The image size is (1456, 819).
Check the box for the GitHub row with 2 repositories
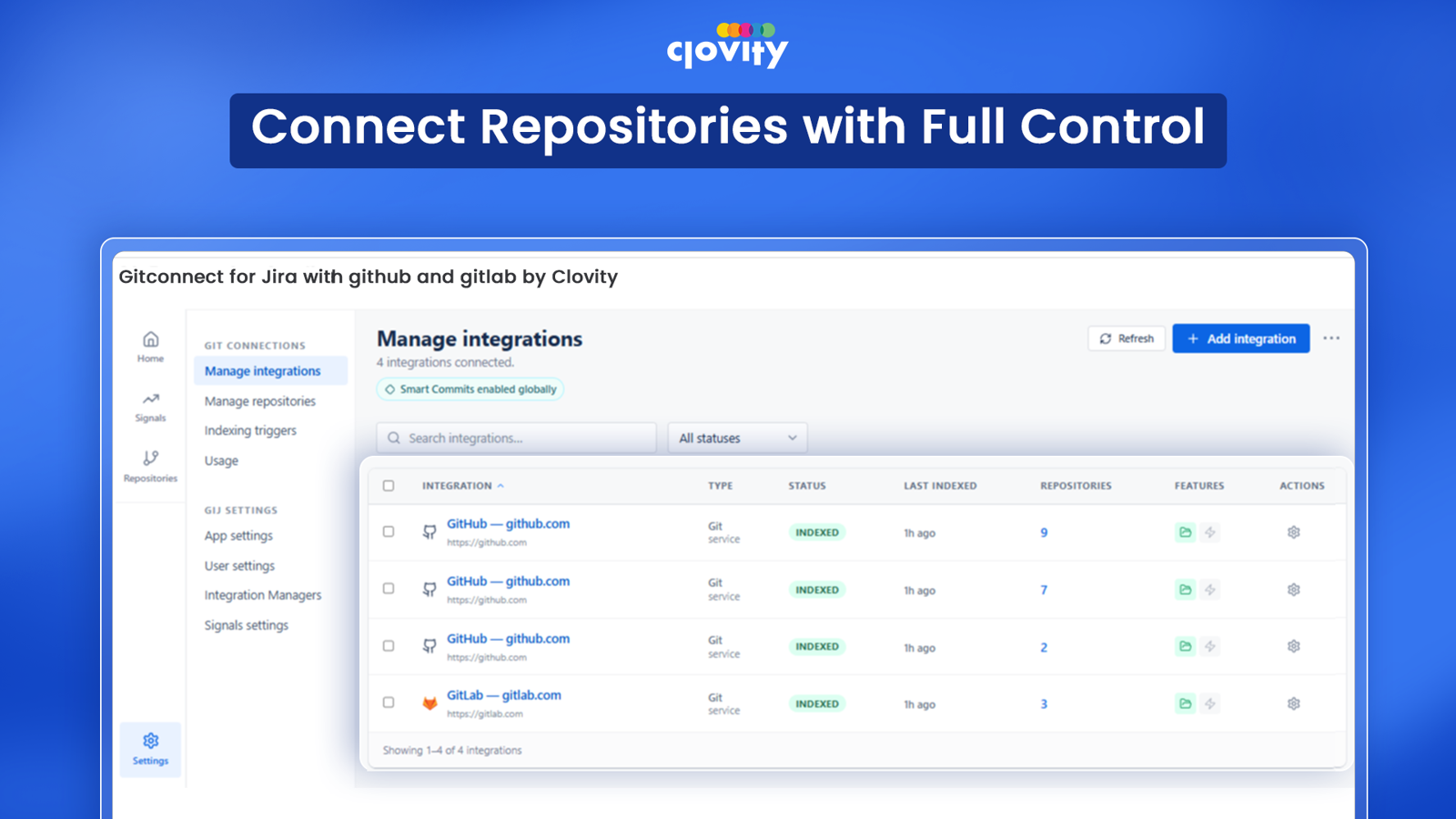(x=389, y=646)
